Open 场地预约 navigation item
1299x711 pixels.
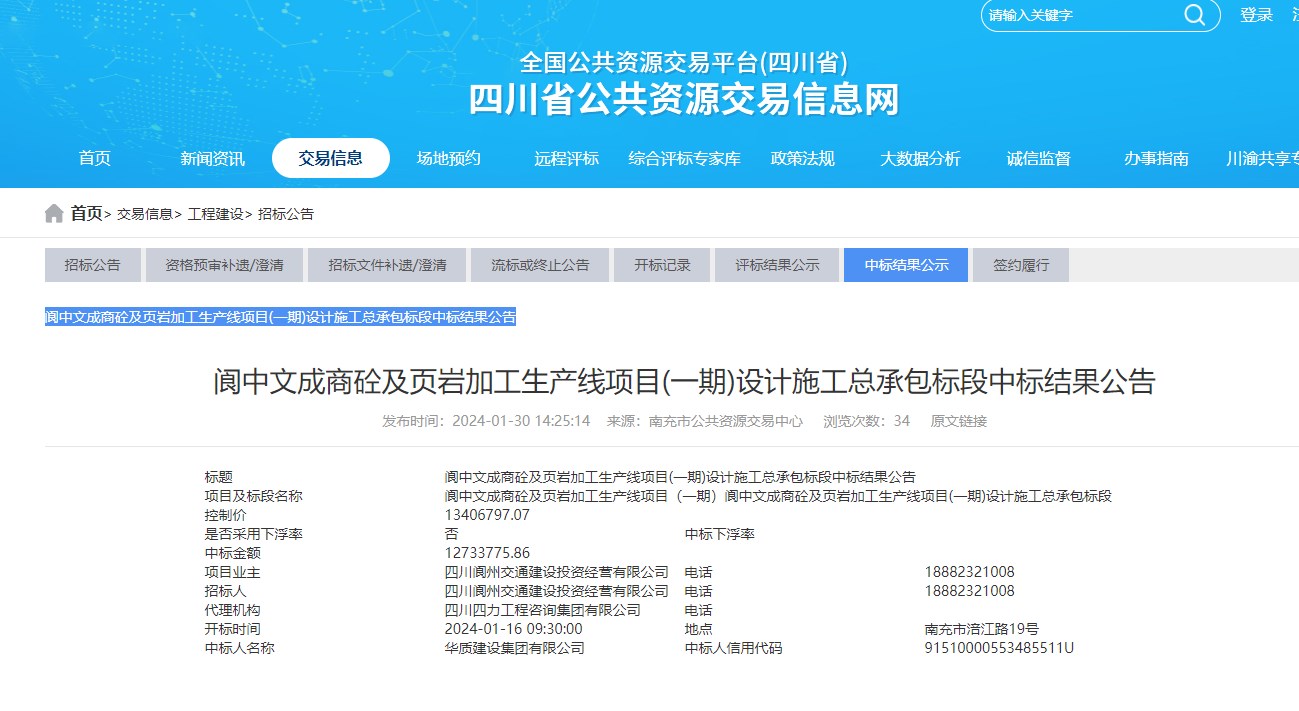[x=449, y=158]
